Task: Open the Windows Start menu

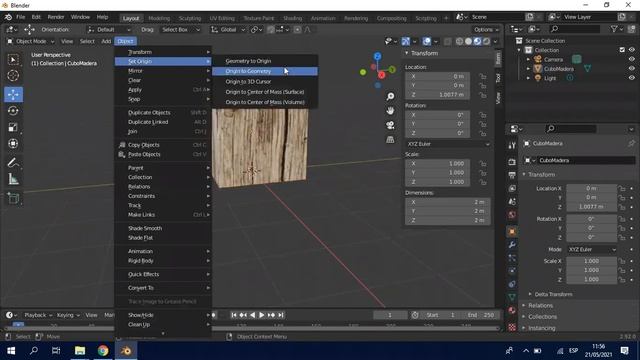Action: point(11,351)
